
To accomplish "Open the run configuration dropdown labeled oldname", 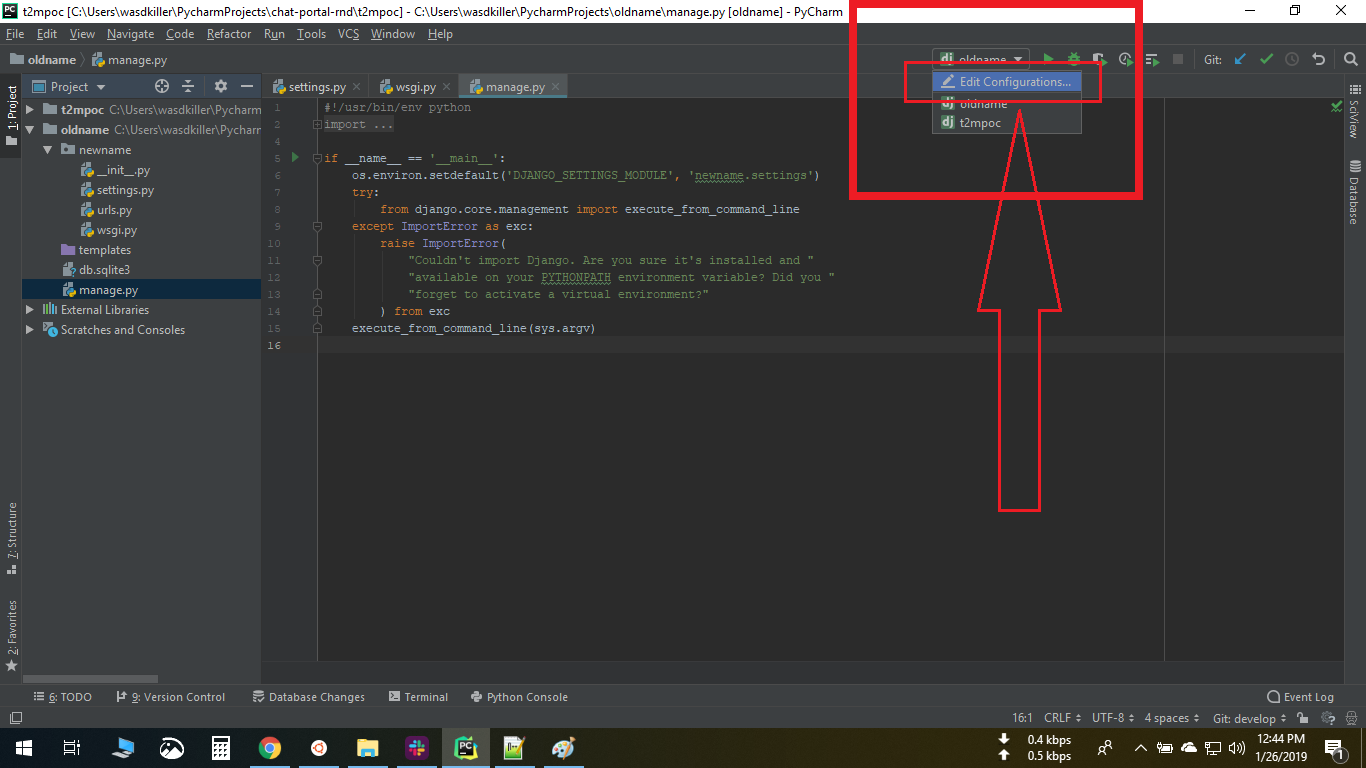I will click(981, 60).
